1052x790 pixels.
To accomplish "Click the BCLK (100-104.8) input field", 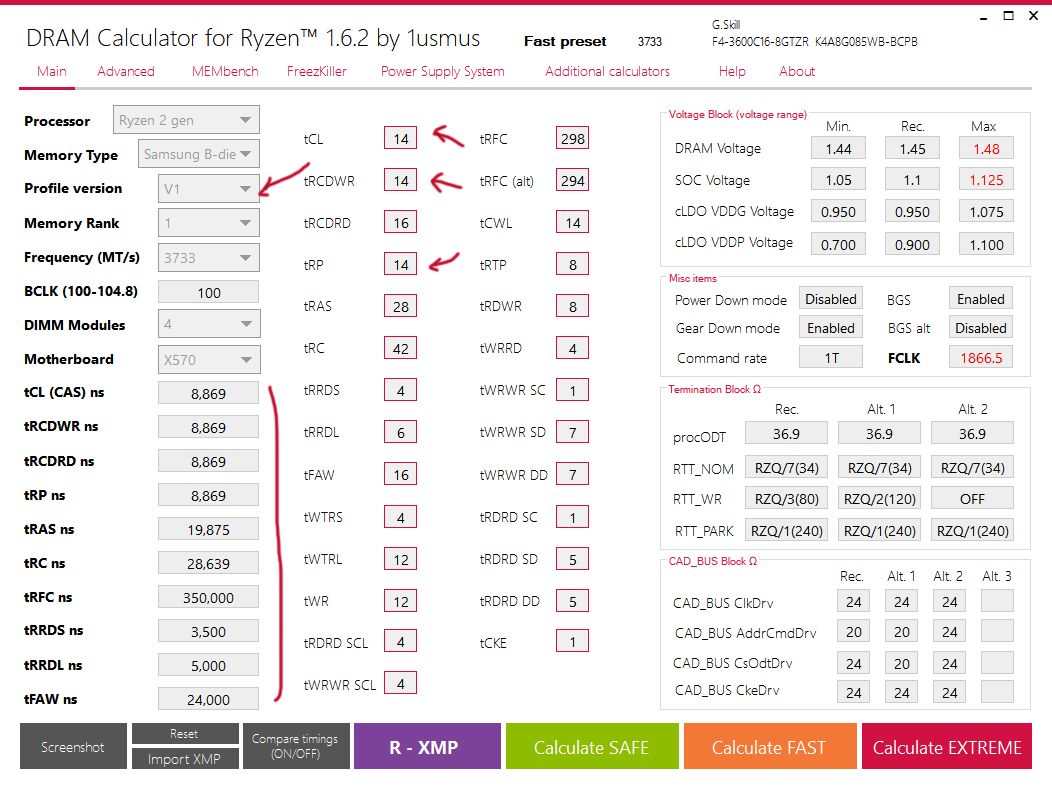I will [209, 292].
